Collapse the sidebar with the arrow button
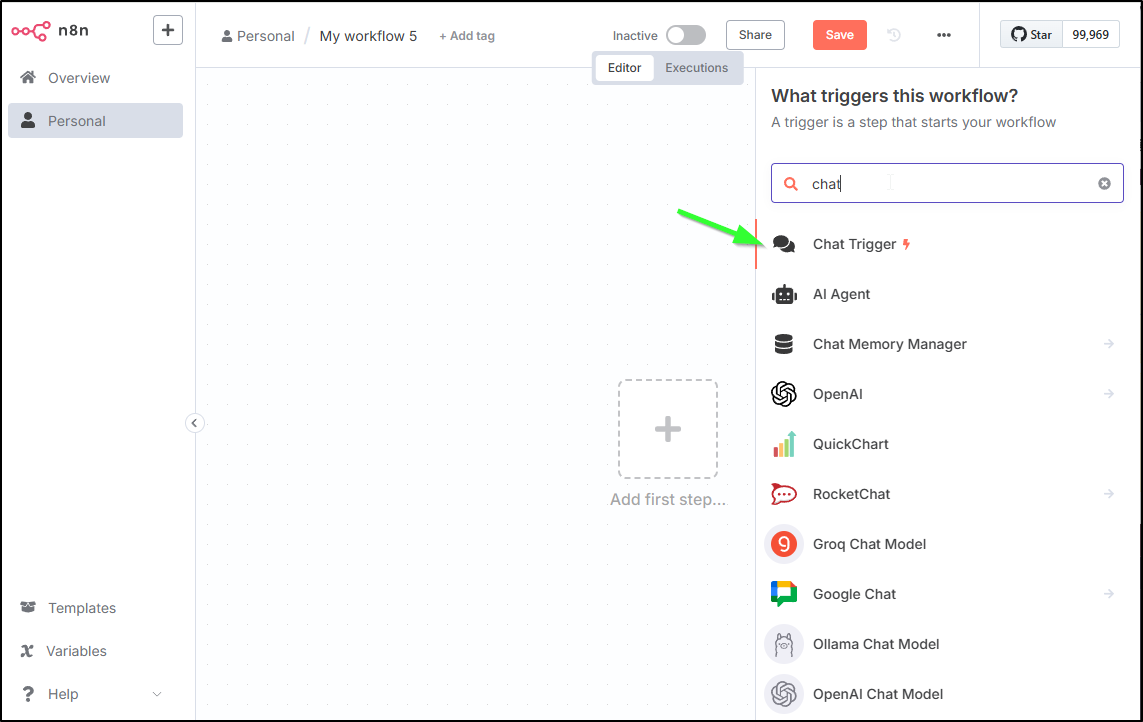The width and height of the screenshot is (1143, 722). [x=195, y=423]
